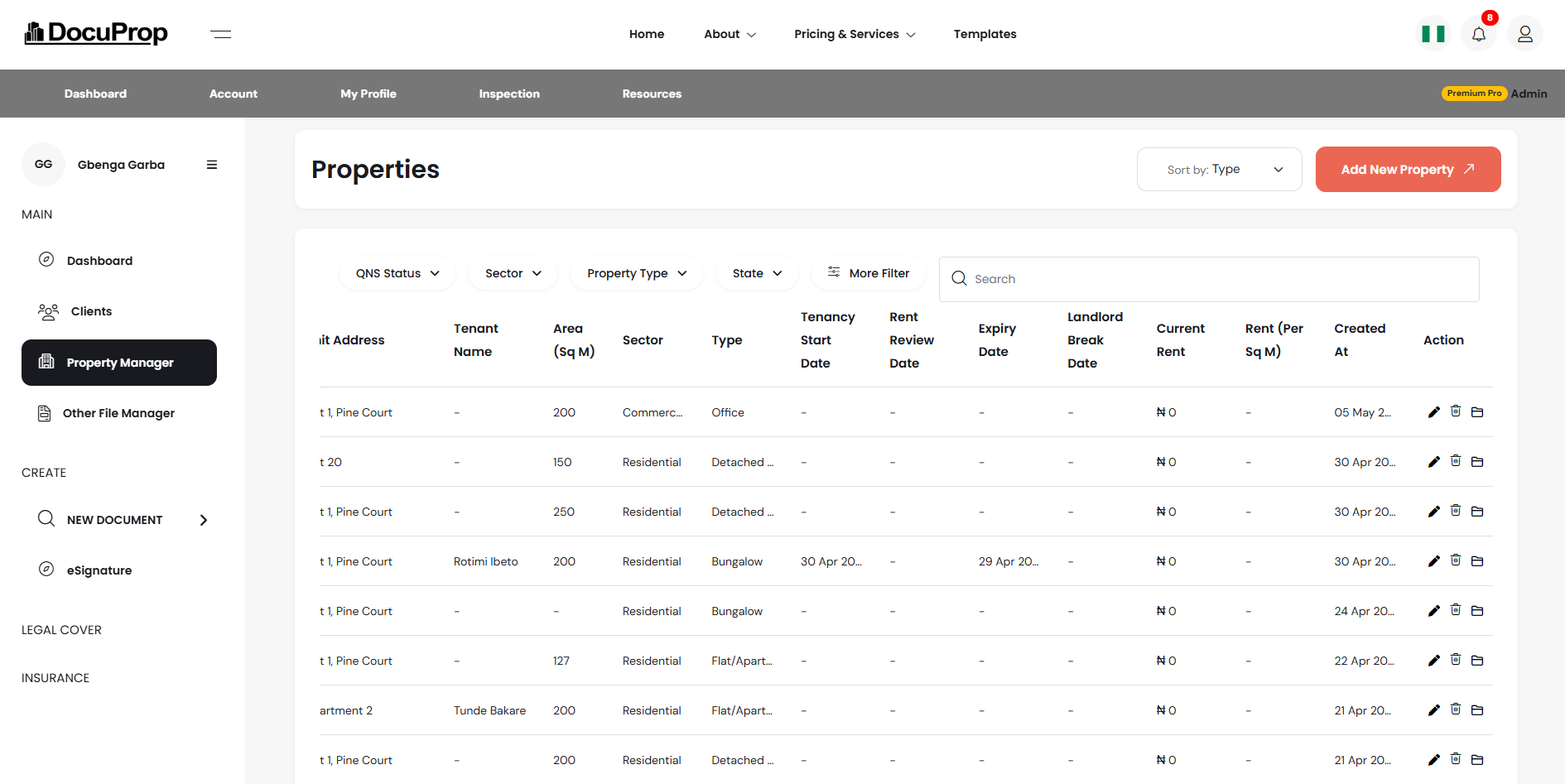
Task: Click the 'Commerc...' sector cell
Action: tap(652, 412)
